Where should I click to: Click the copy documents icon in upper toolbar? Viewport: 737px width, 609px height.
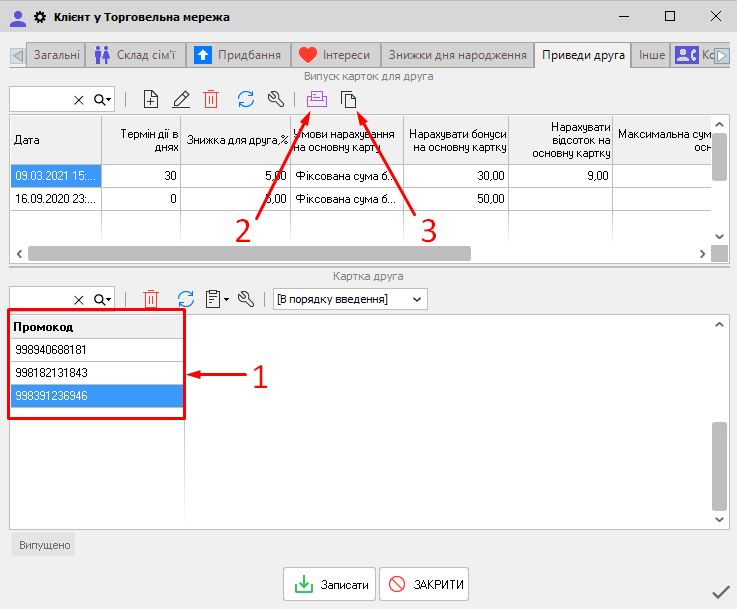[348, 99]
